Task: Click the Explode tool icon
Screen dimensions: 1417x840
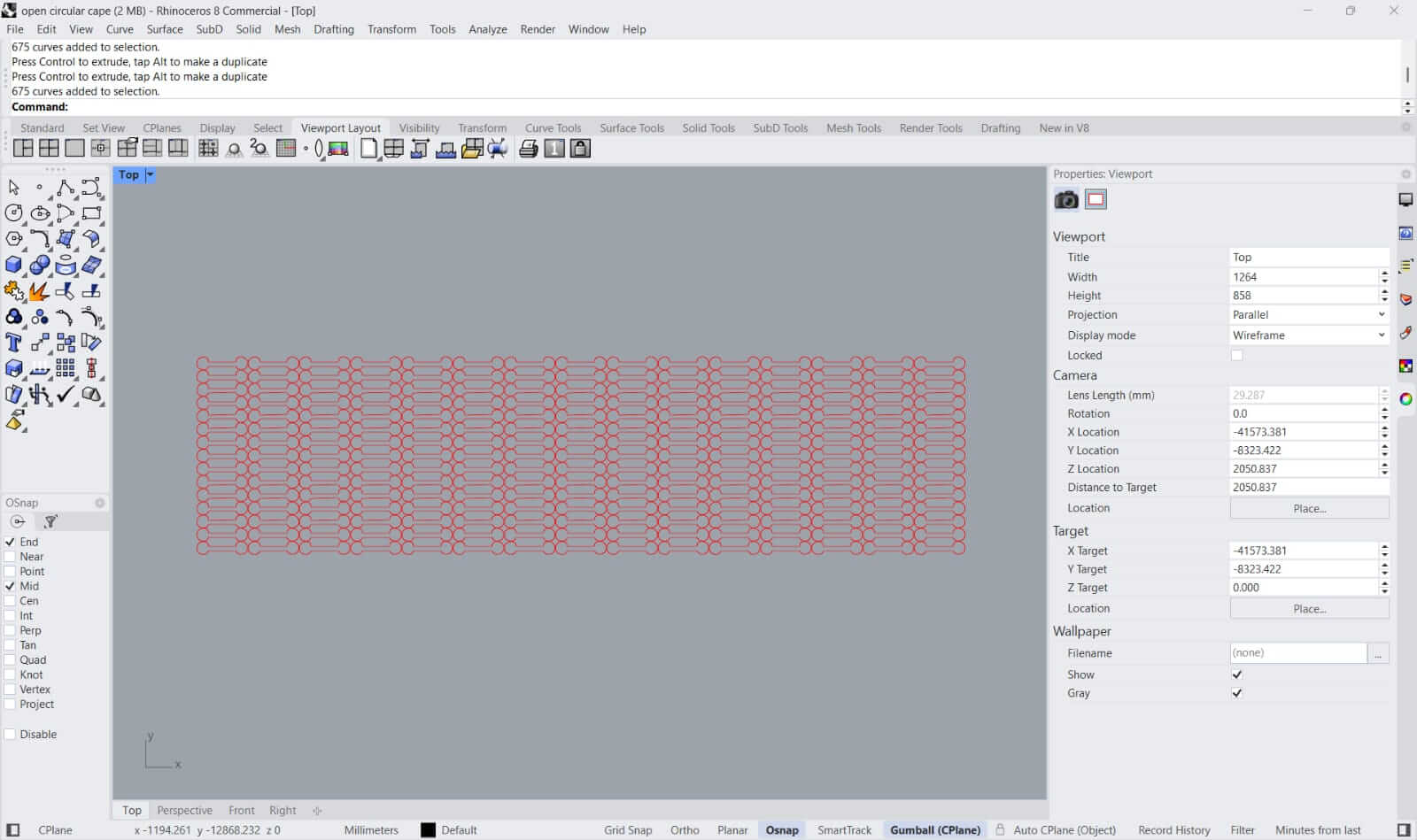Action: tap(39, 291)
